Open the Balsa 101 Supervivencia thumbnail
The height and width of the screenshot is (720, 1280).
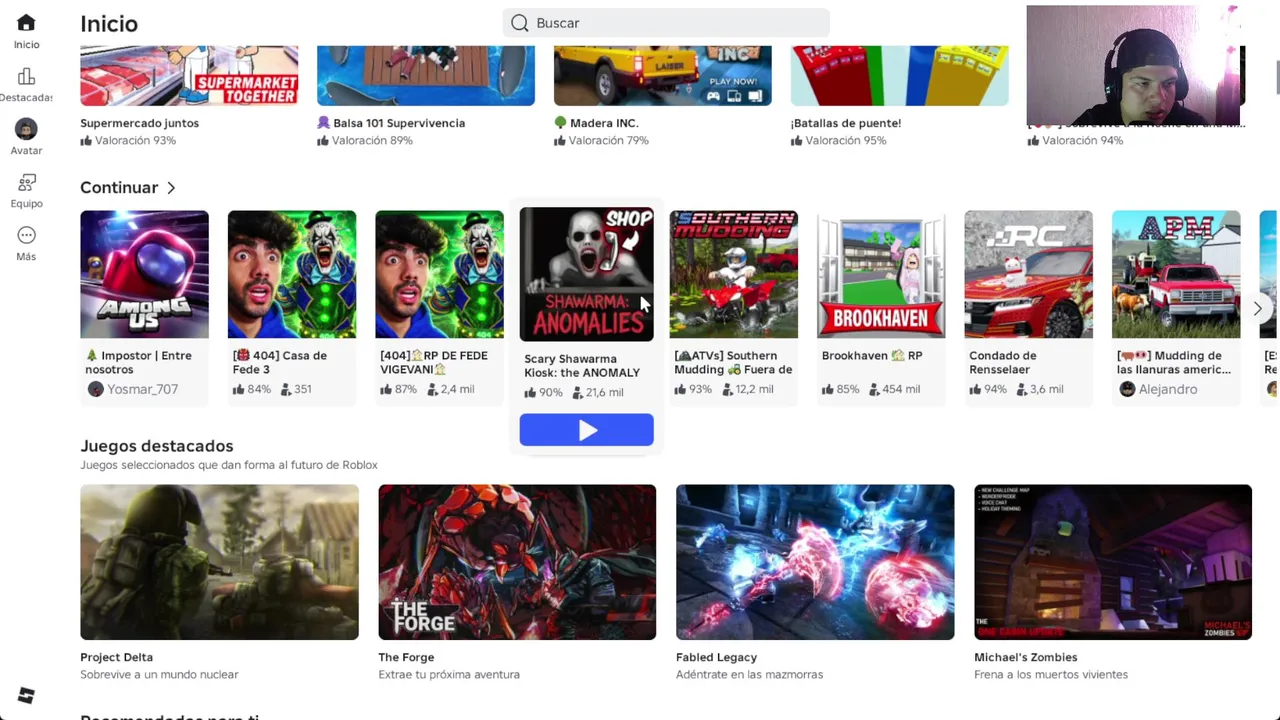pyautogui.click(x=426, y=76)
